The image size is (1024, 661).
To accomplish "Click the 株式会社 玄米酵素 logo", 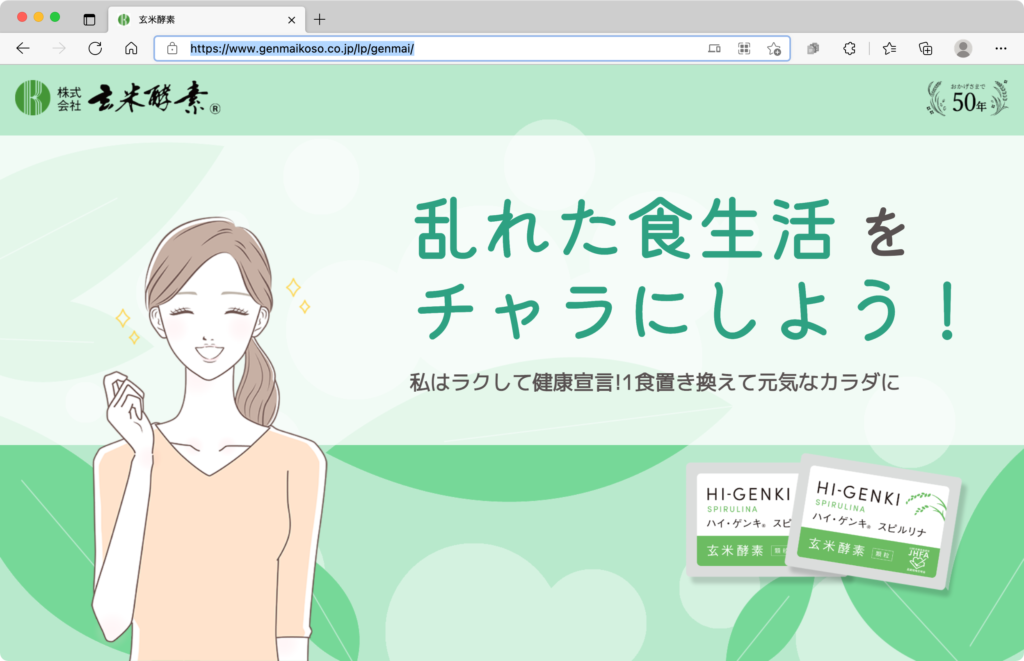I will (x=118, y=98).
